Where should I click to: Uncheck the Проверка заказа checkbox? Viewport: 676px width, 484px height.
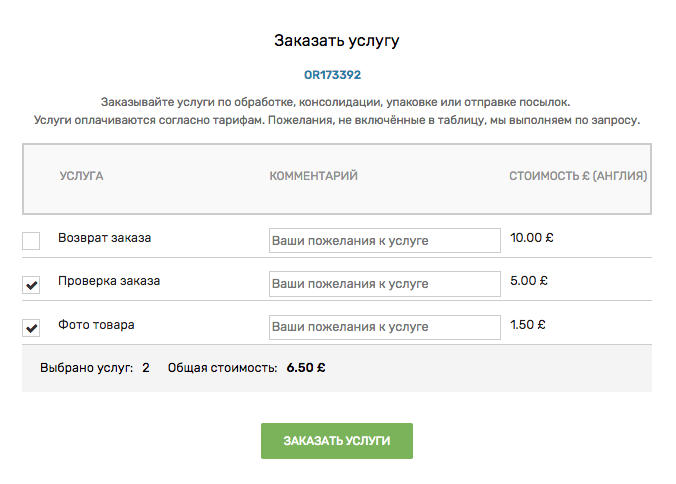tap(31, 285)
